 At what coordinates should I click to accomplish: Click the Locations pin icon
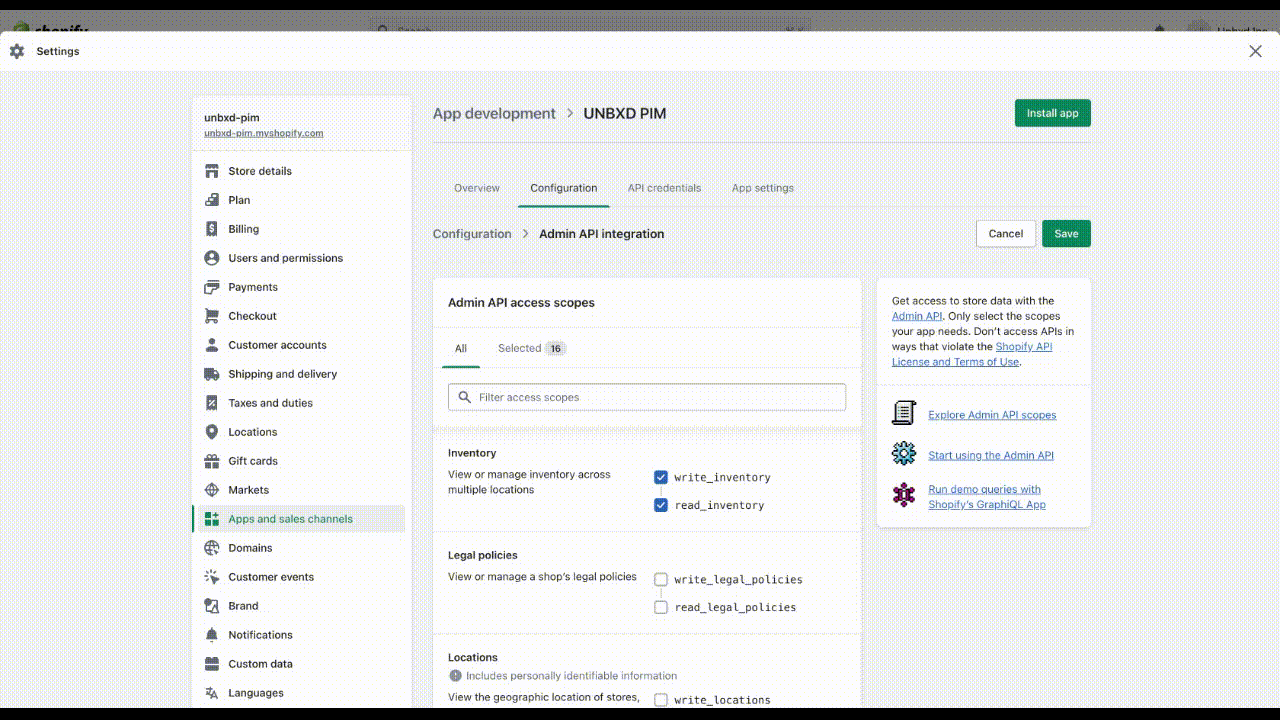tap(212, 432)
